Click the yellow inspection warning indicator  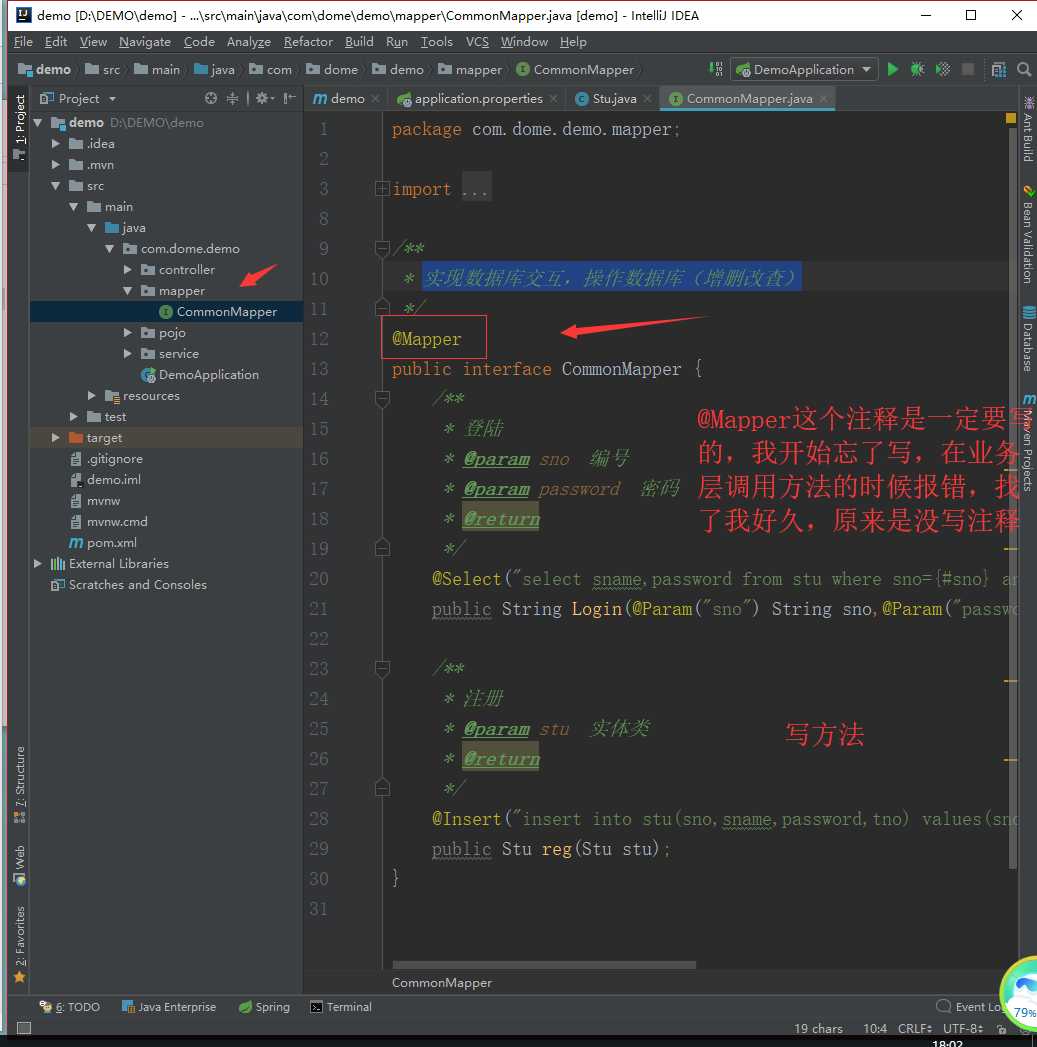[1011, 118]
